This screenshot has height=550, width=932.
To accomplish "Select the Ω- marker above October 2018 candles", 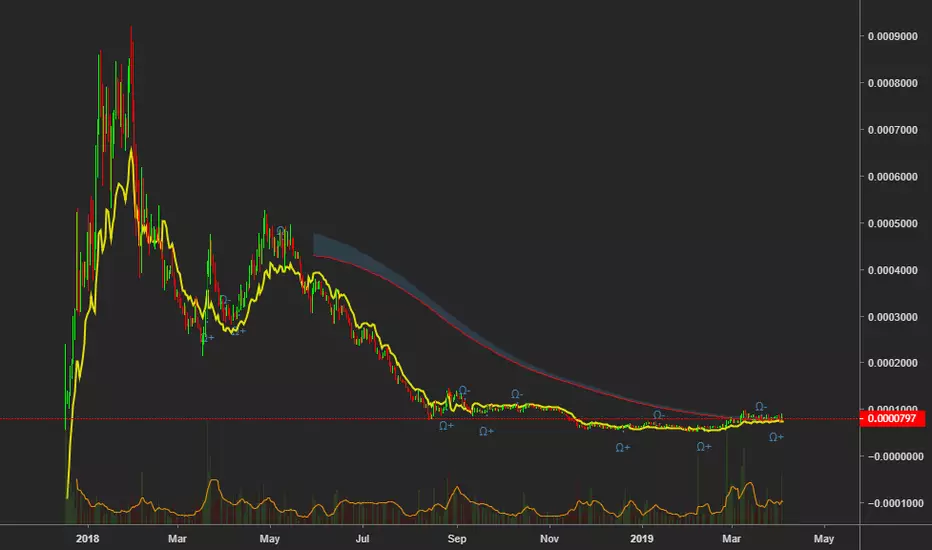I will tap(517, 394).
